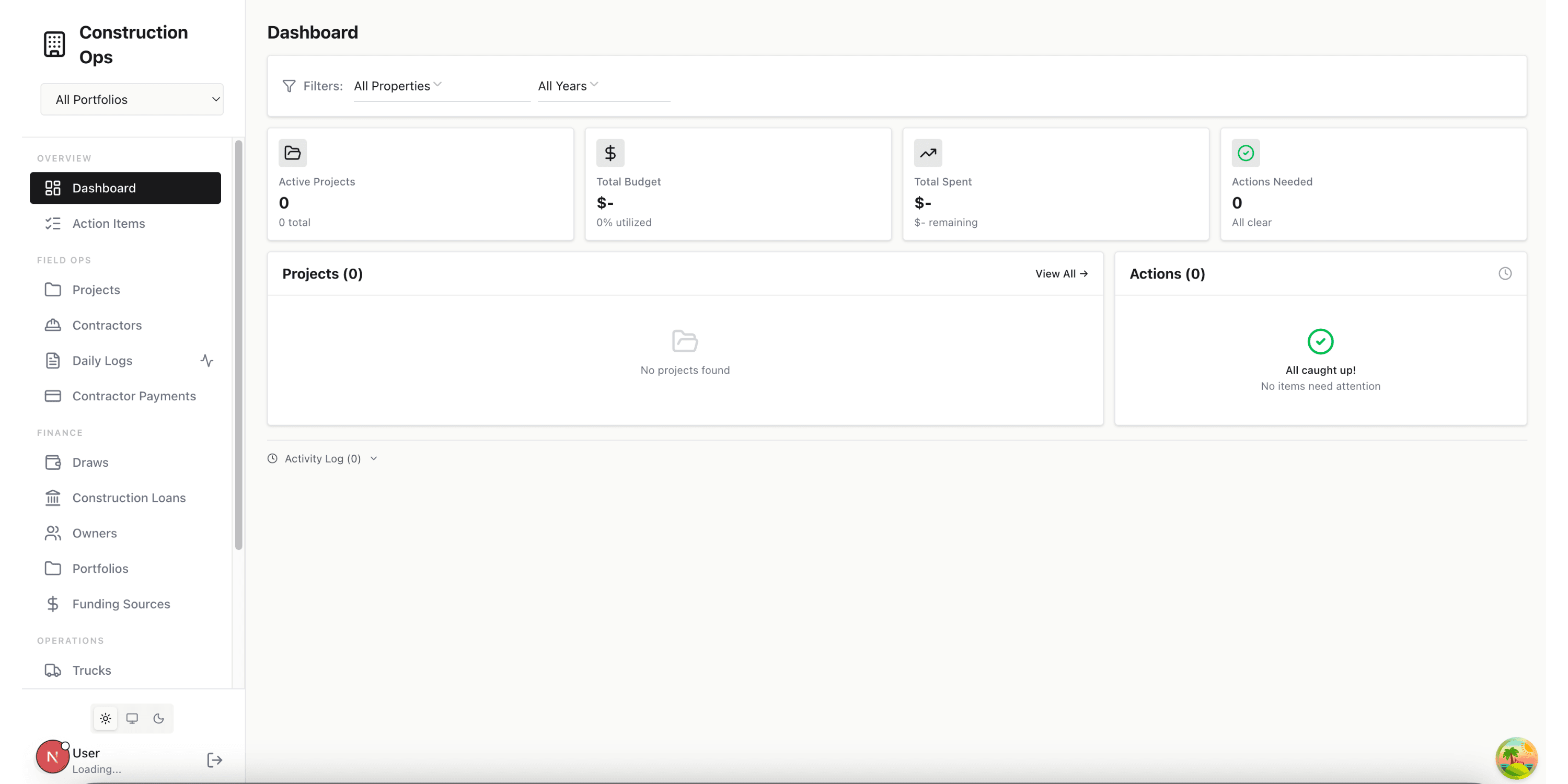The height and width of the screenshot is (784, 1568).
Task: Click the Construction Loans bank icon
Action: [53, 497]
